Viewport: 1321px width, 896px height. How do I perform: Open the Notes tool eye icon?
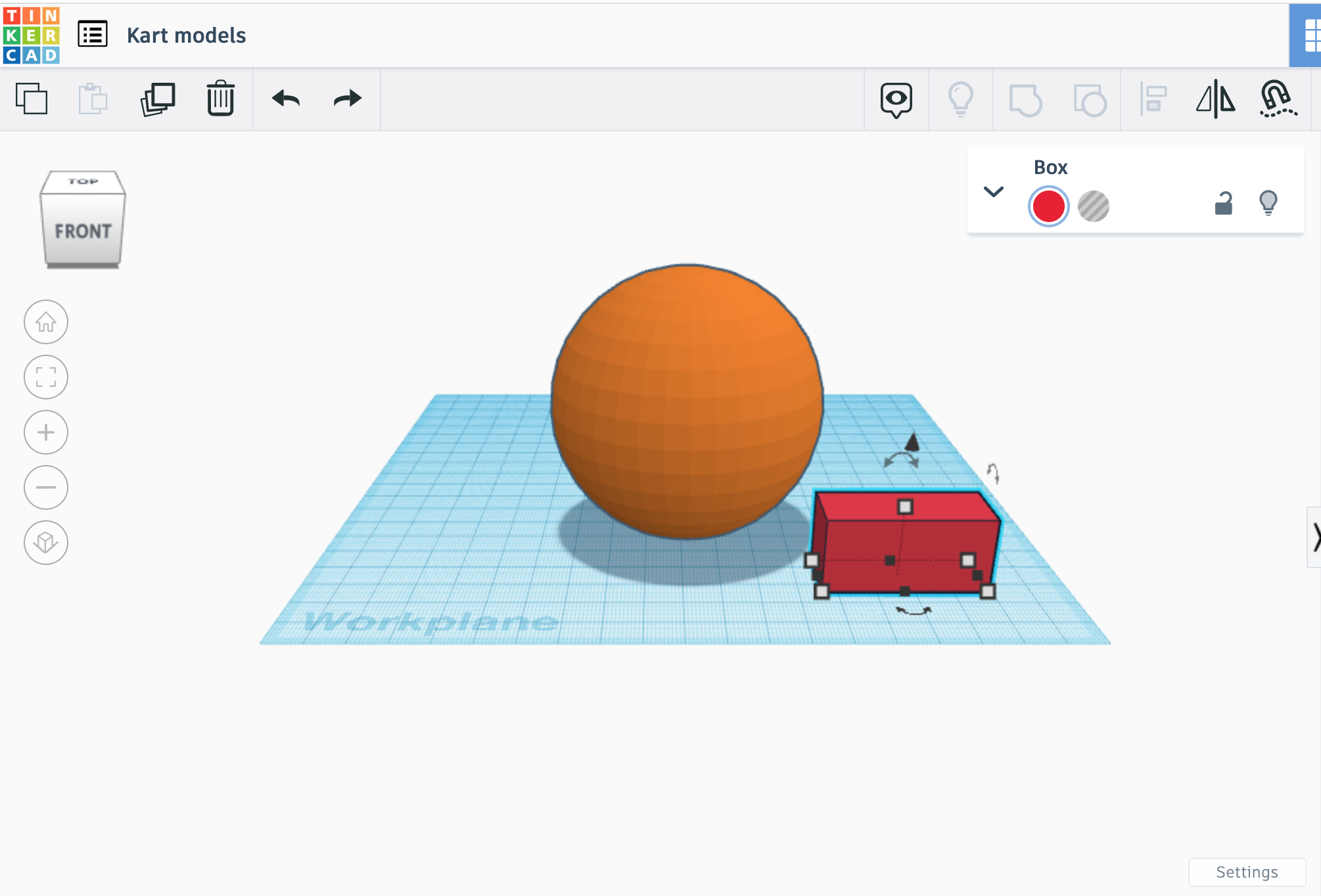coord(896,100)
